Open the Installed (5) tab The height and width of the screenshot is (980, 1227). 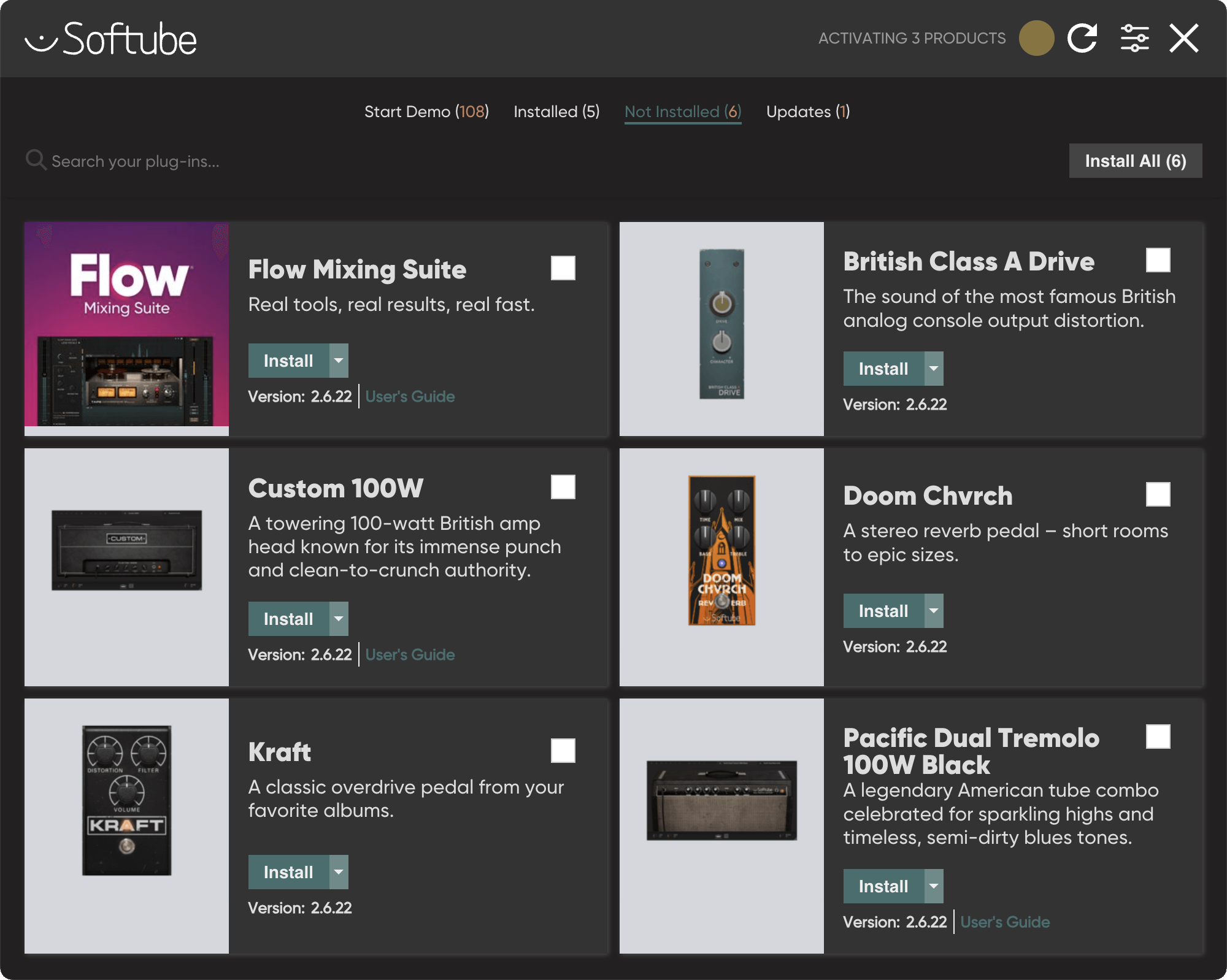556,112
